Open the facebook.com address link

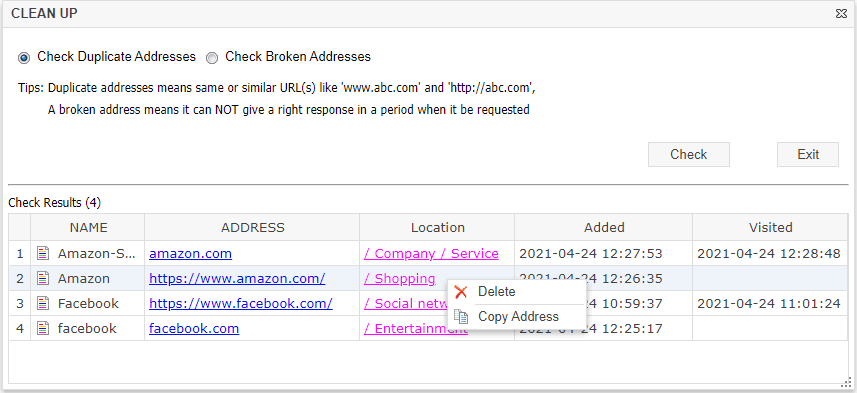point(194,329)
